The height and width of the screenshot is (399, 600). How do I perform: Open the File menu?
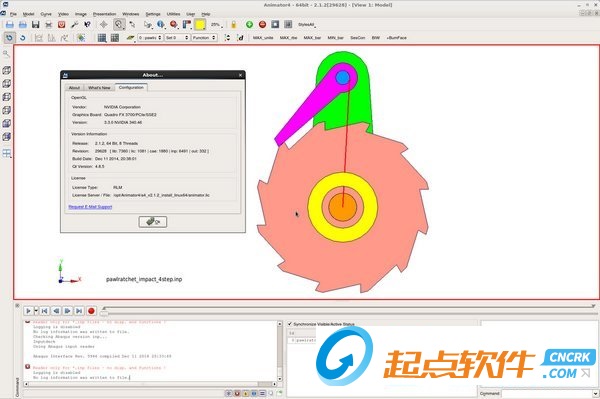point(13,14)
